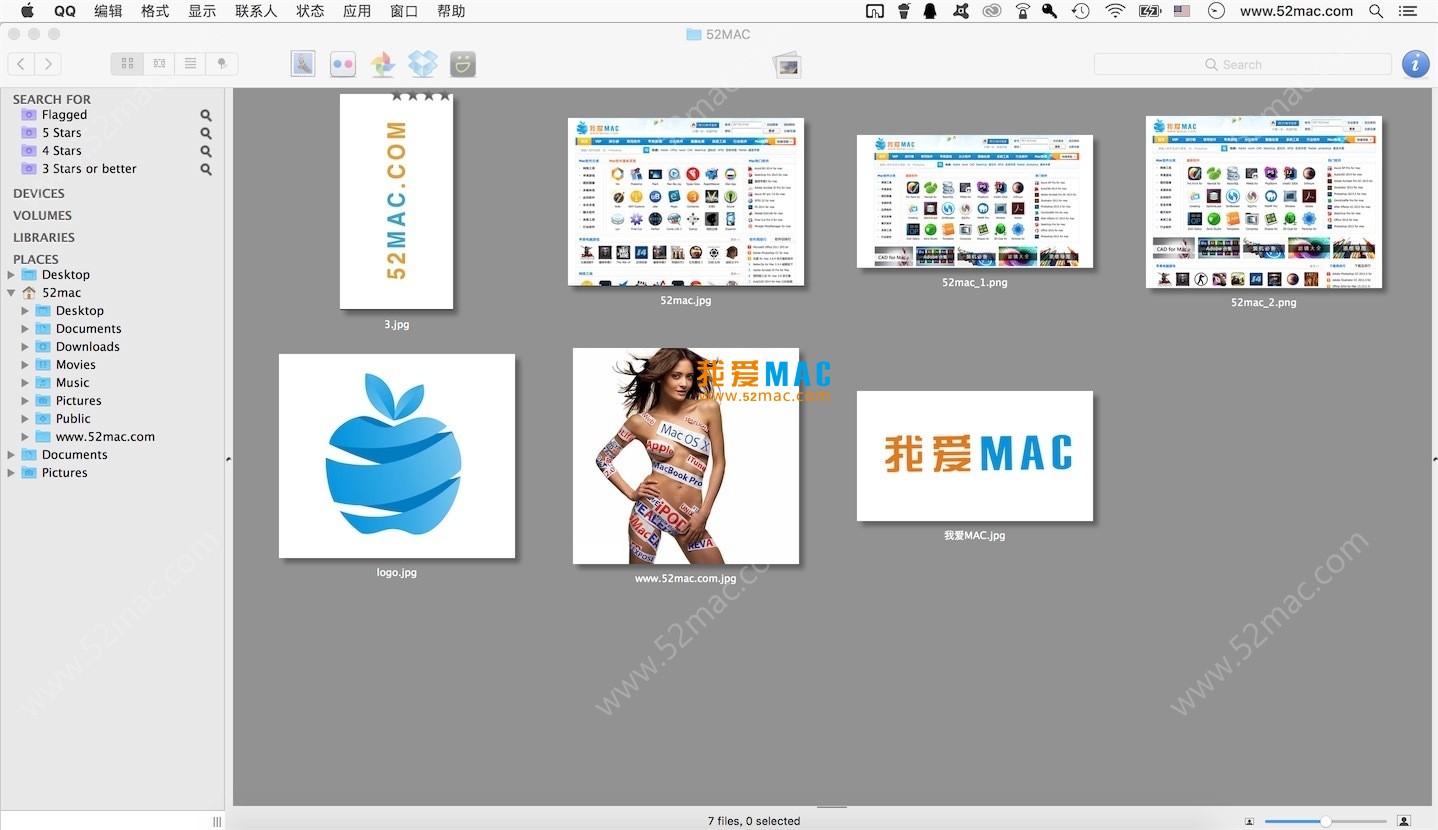Run the 4 Stars search magnifier

coord(206,151)
